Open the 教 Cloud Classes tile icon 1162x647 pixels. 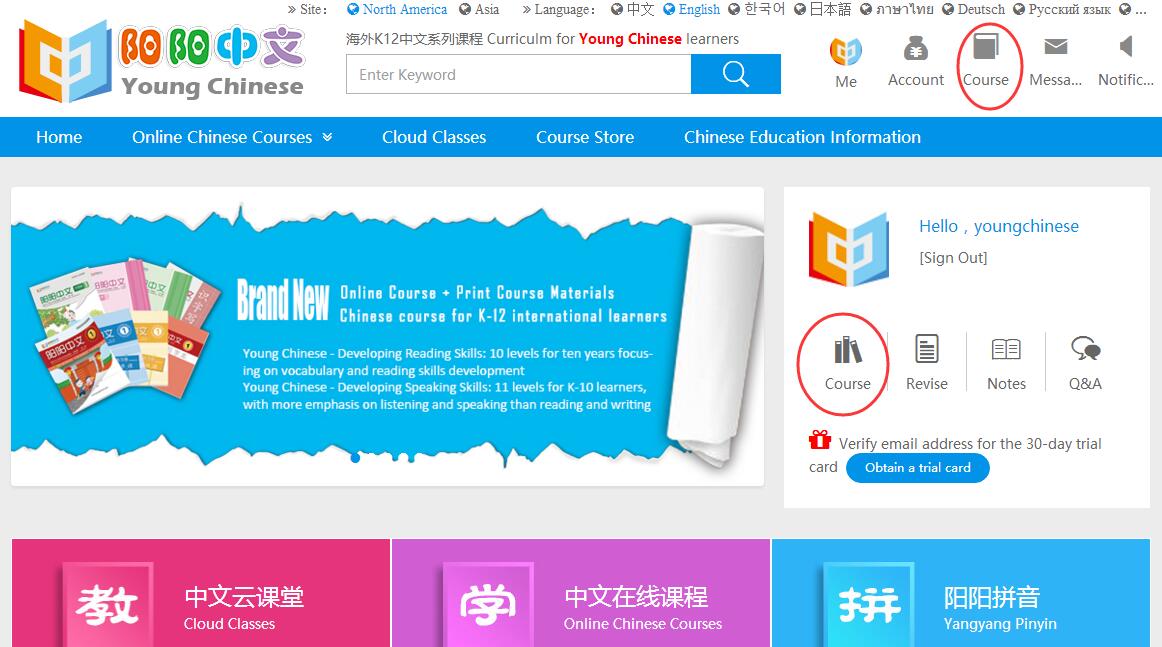click(x=107, y=604)
